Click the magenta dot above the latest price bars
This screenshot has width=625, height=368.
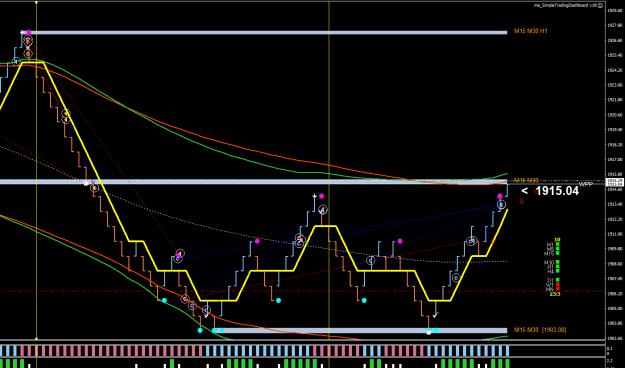pyautogui.click(x=500, y=196)
